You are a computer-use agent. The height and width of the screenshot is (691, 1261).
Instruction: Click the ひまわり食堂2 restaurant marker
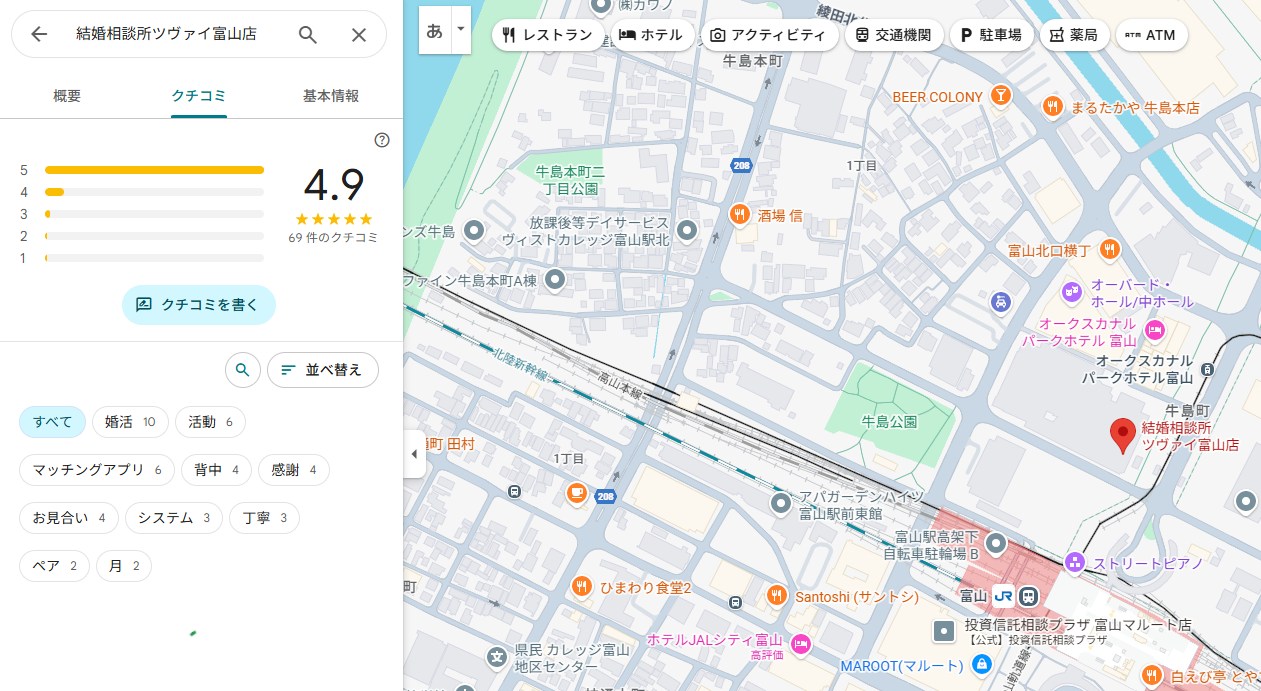(x=579, y=587)
